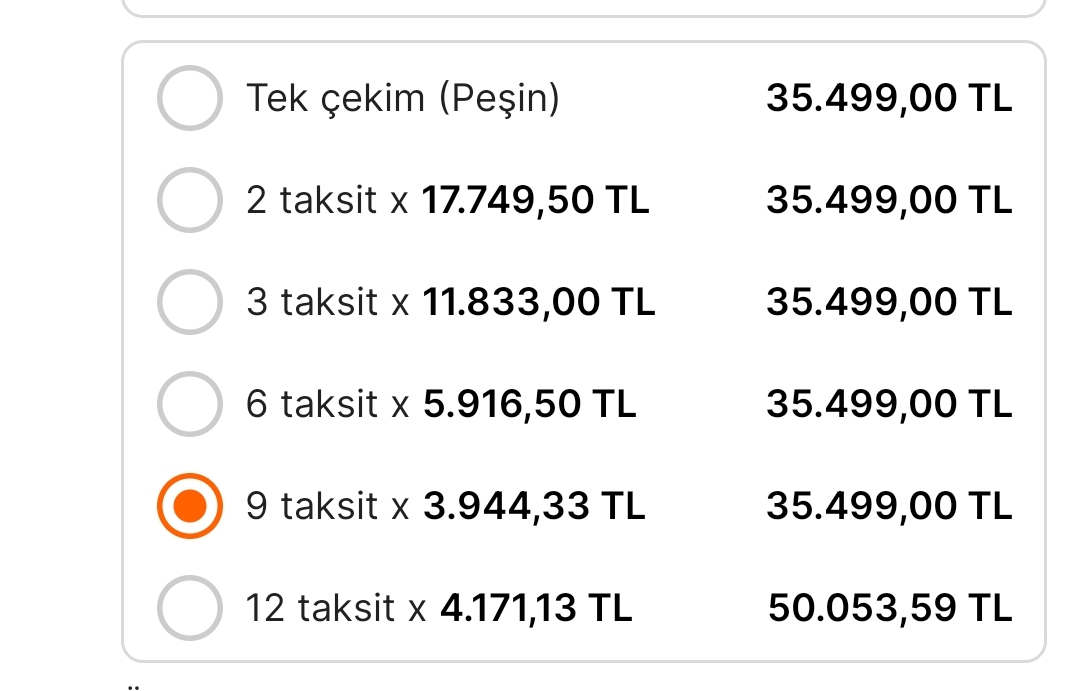Click the "12 taksit x" label text
1066x691 pixels.
(335, 608)
